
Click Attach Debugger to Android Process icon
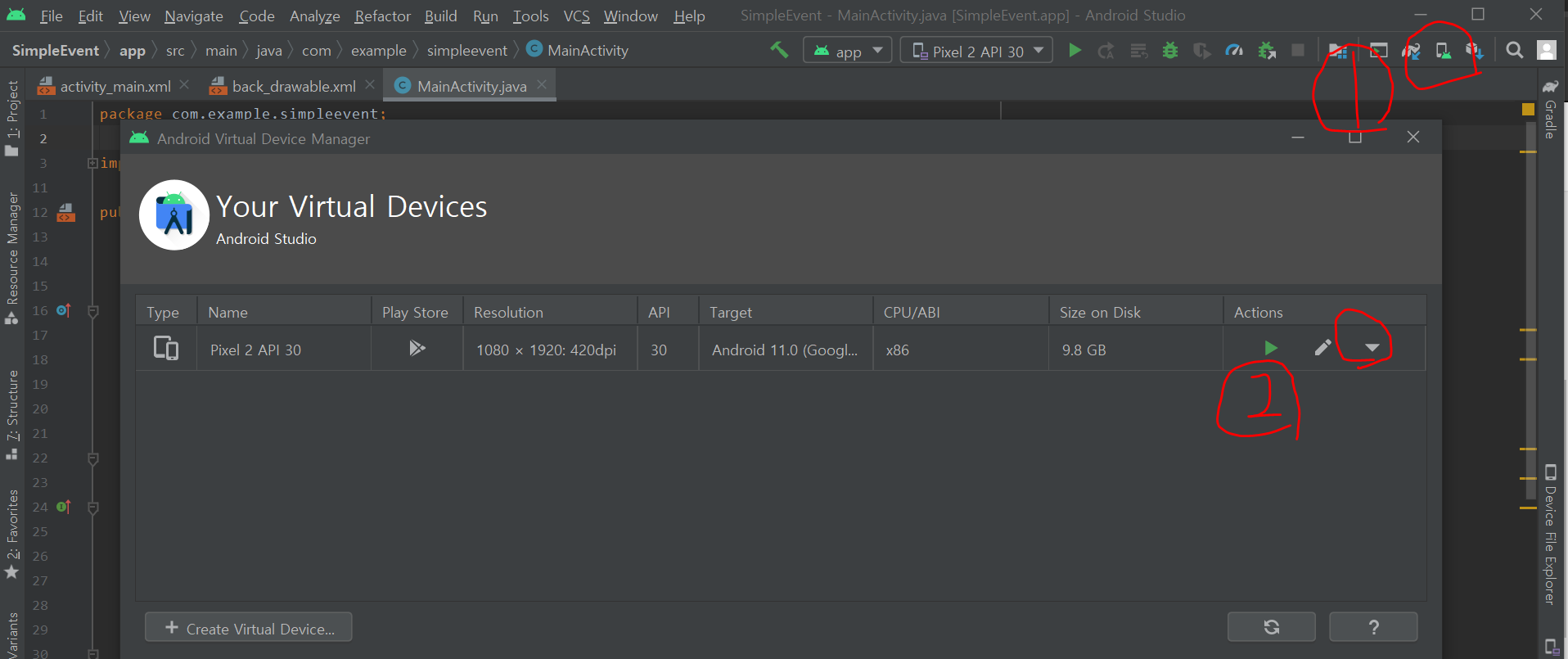pyautogui.click(x=1267, y=51)
